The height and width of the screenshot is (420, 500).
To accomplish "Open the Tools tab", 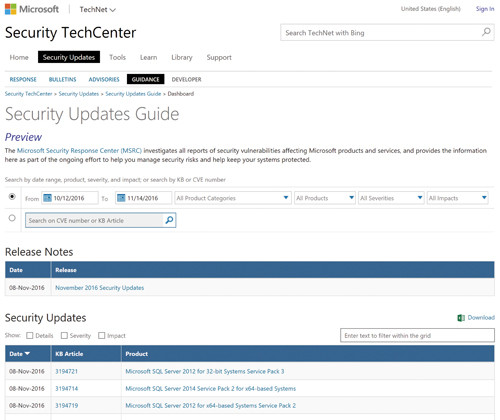I will [117, 57].
